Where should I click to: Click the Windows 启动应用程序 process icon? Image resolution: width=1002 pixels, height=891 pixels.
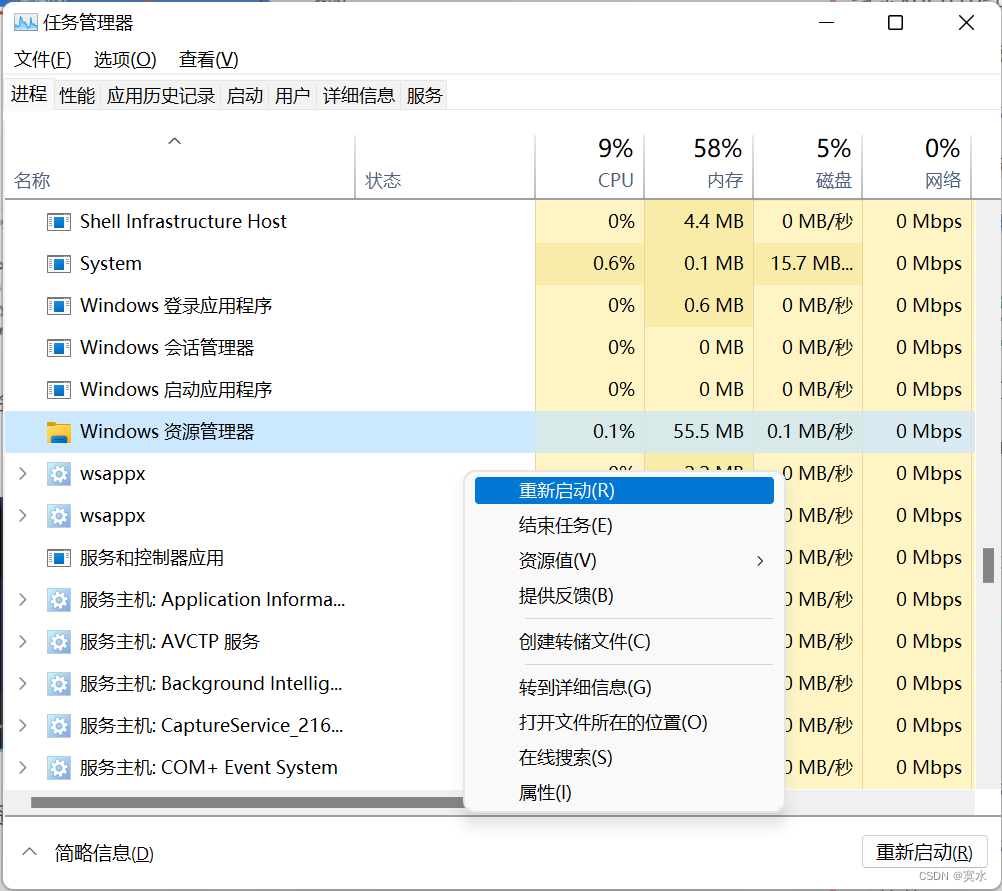pos(59,390)
